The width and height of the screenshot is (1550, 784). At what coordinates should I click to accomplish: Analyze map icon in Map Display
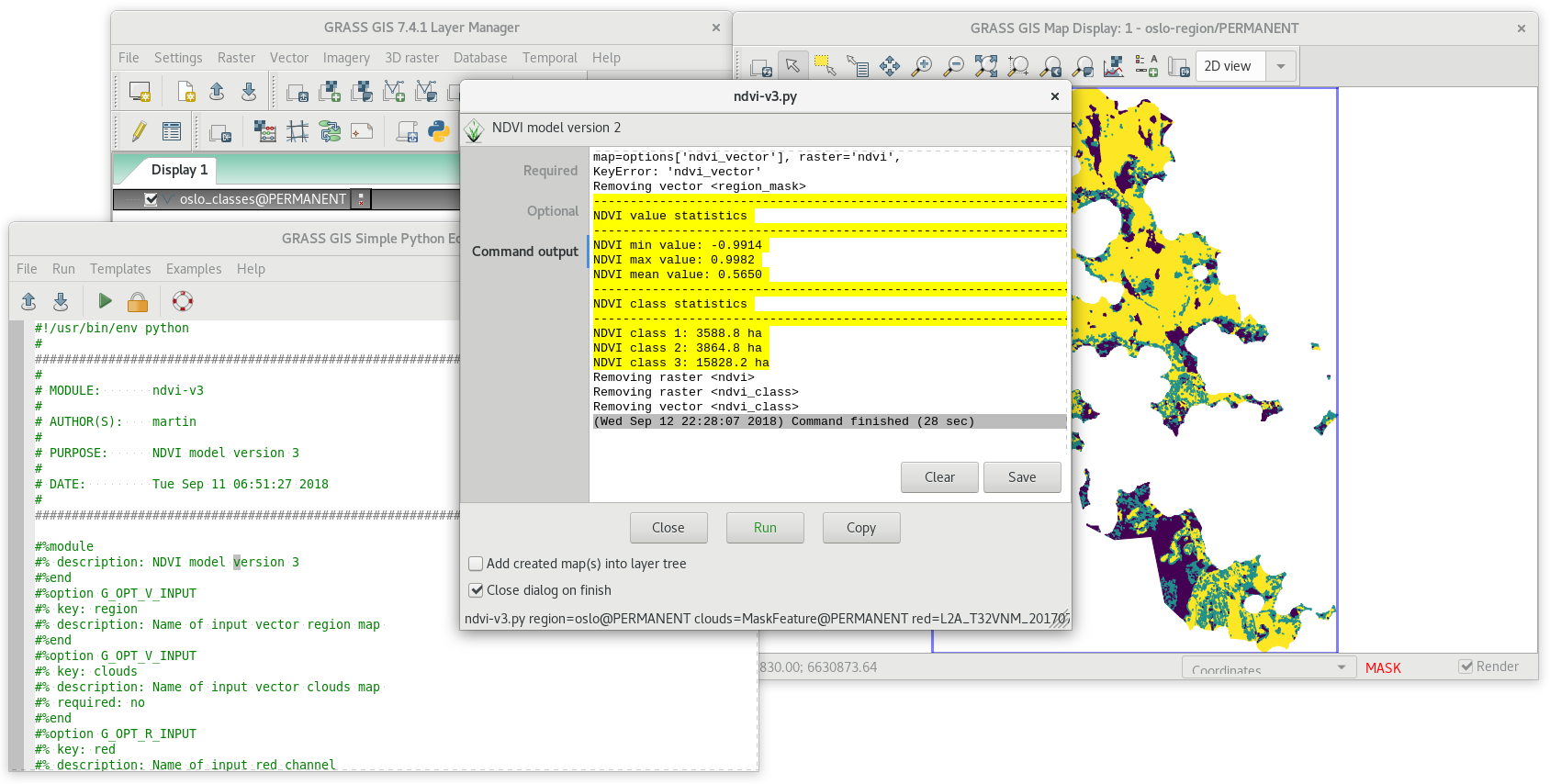pos(1114,65)
